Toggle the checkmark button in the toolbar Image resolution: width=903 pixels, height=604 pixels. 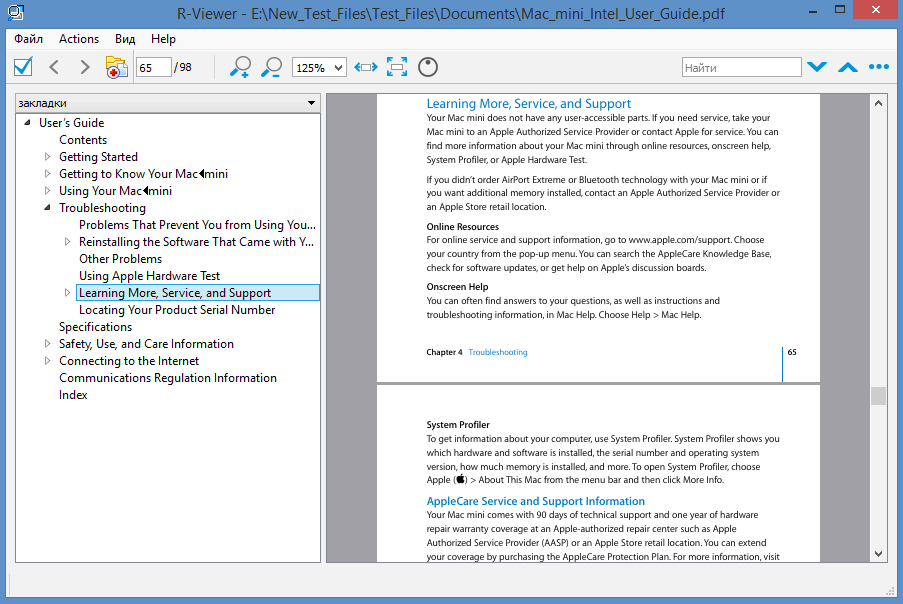[23, 67]
